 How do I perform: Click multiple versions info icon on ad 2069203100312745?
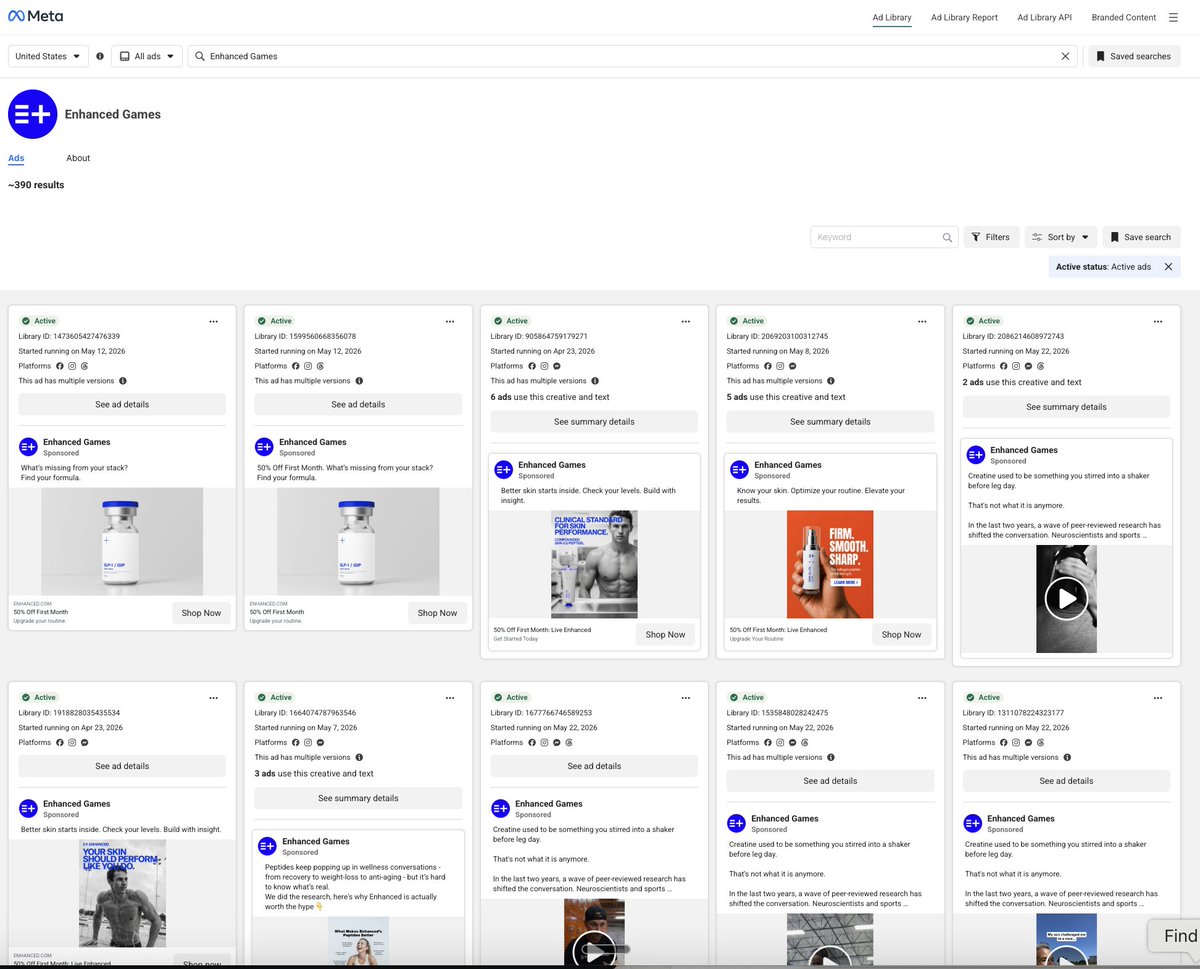[831, 381]
